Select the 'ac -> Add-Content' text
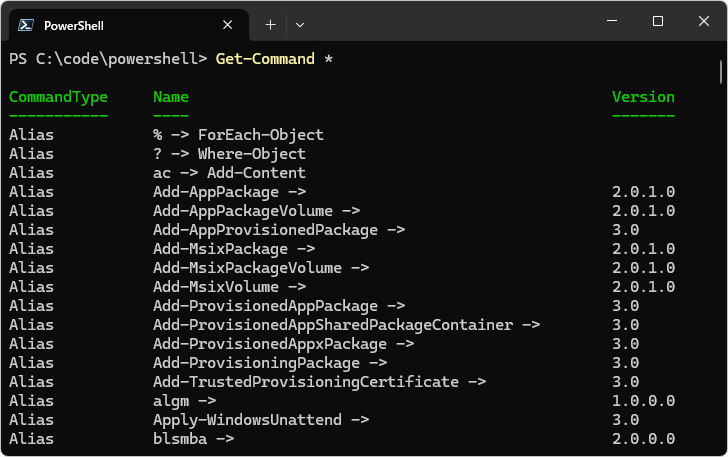This screenshot has height=457, width=728. [229, 173]
